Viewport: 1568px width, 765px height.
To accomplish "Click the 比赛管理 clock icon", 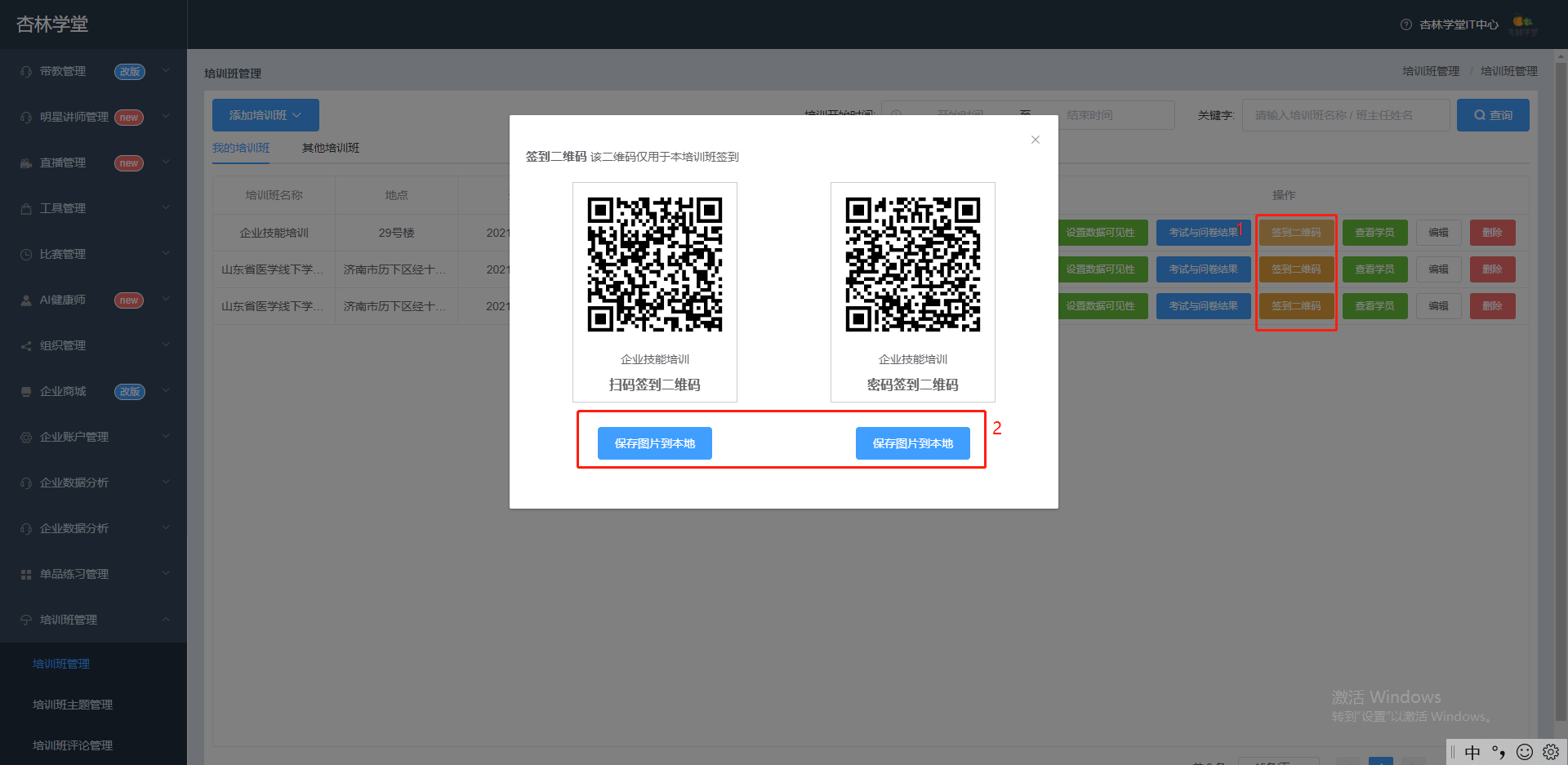I will (x=26, y=255).
